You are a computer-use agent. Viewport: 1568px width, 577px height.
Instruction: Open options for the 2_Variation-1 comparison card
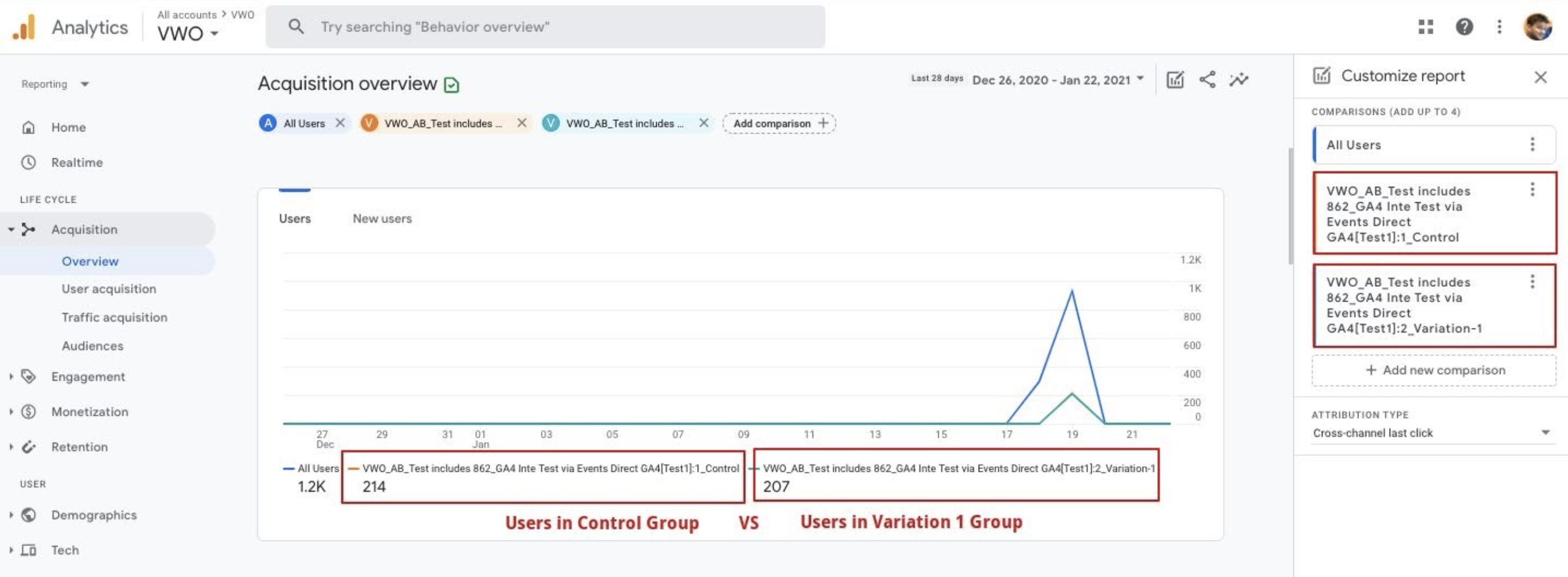(x=1532, y=282)
